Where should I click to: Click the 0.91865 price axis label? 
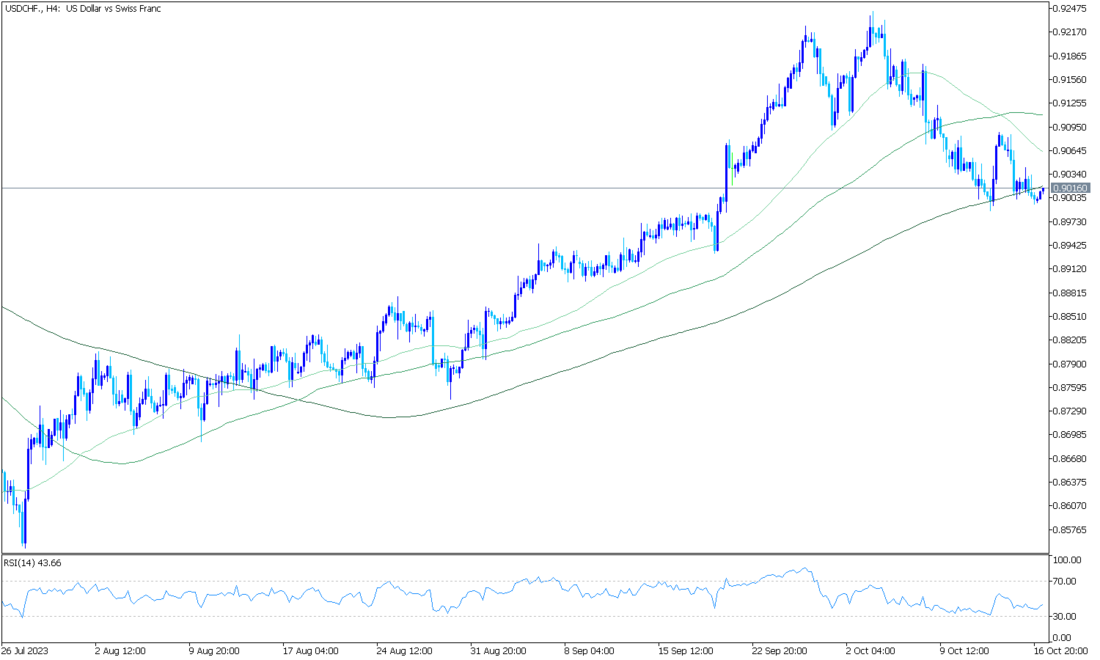[x=1070, y=56]
